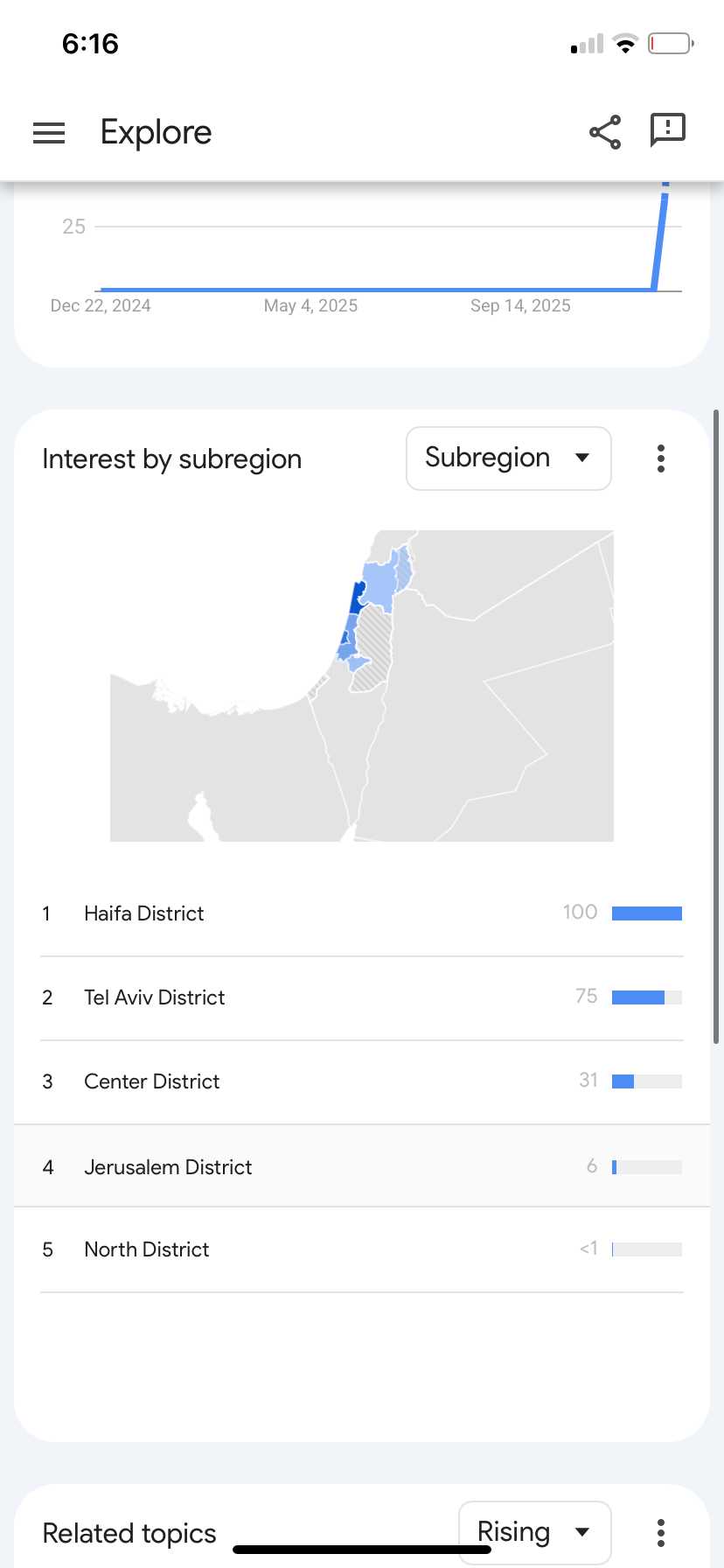Tap the trend line spike on chart
724x1568 pixels.
point(661,236)
